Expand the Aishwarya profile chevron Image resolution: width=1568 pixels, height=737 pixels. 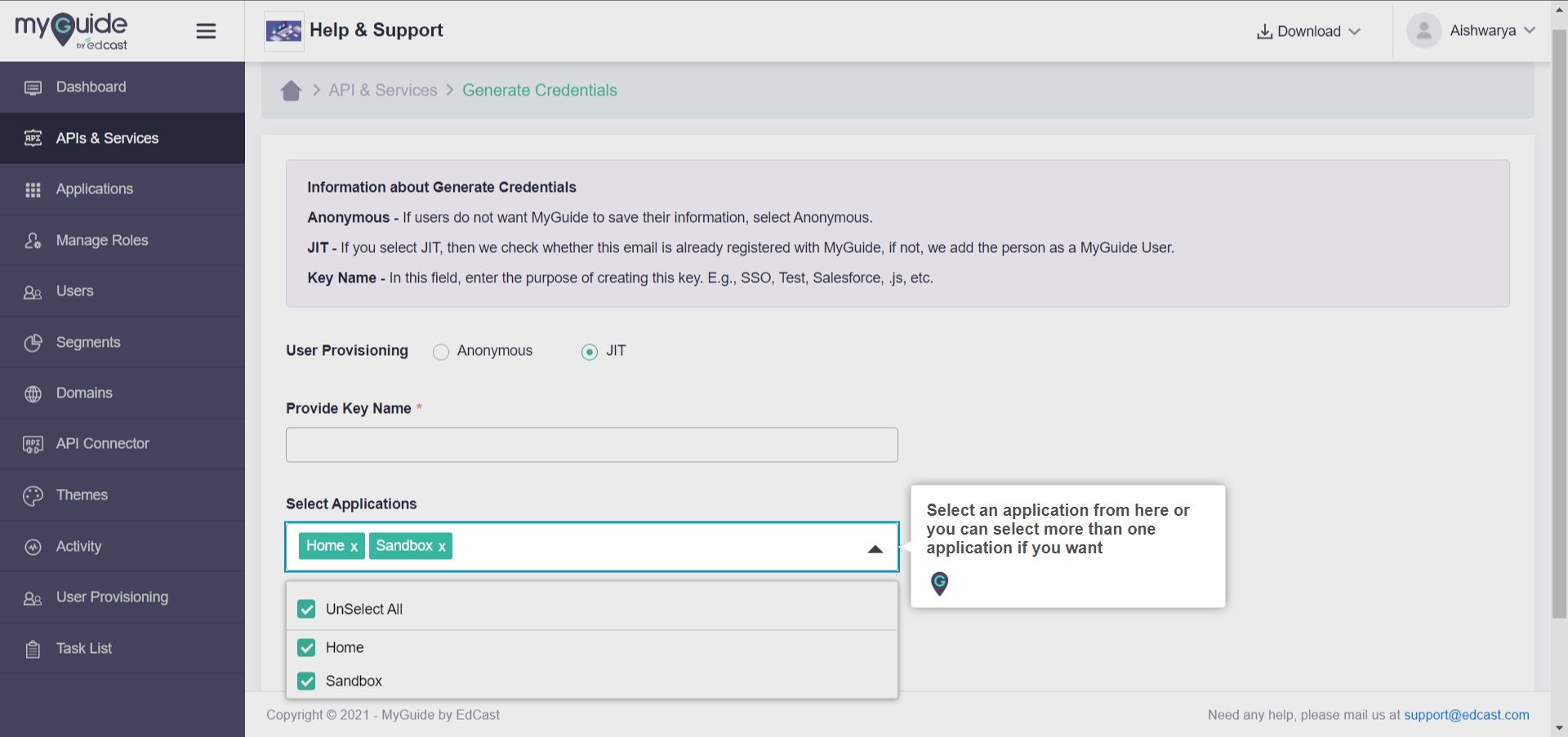click(x=1530, y=30)
